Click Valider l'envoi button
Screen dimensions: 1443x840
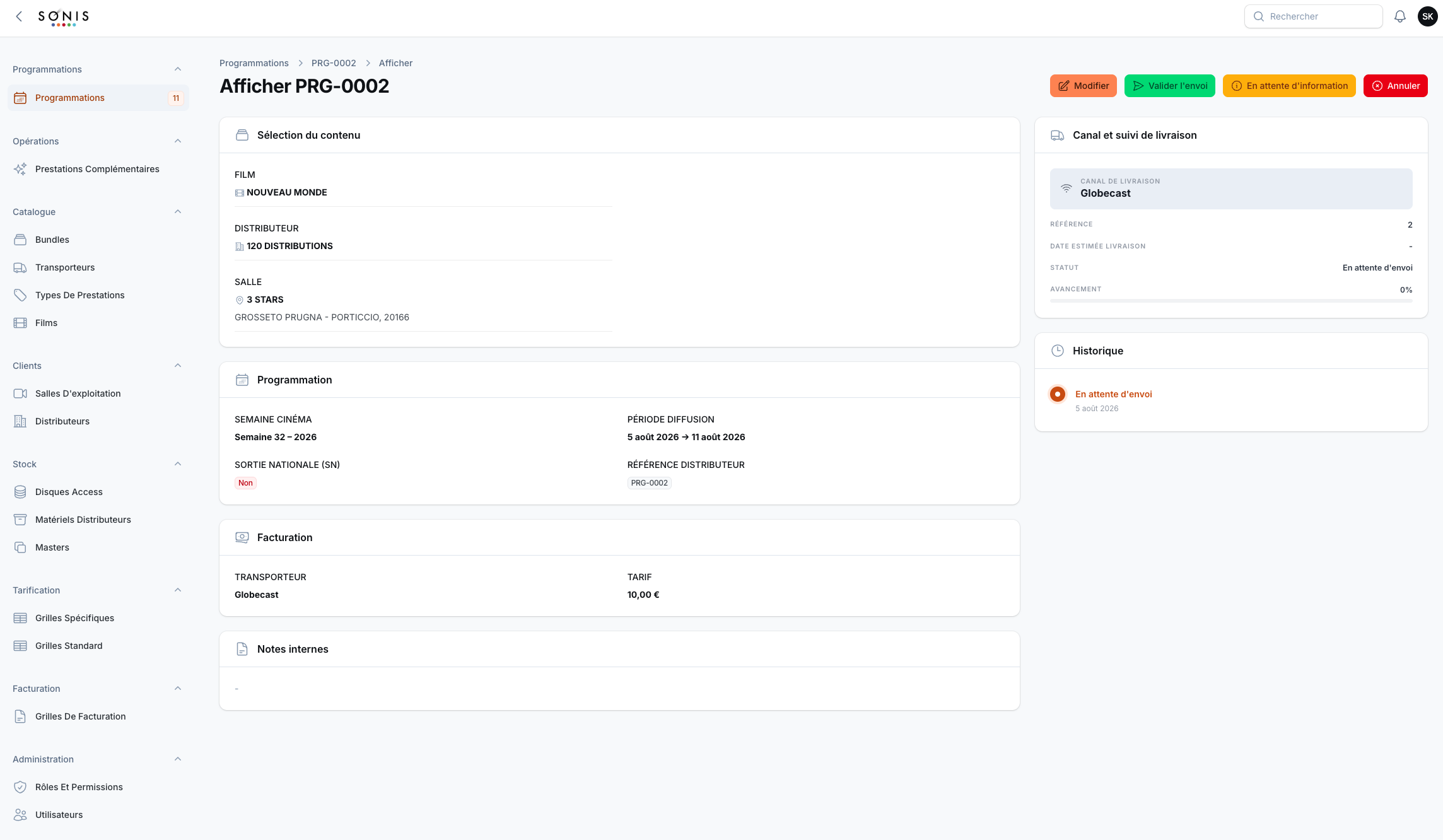[1169, 86]
